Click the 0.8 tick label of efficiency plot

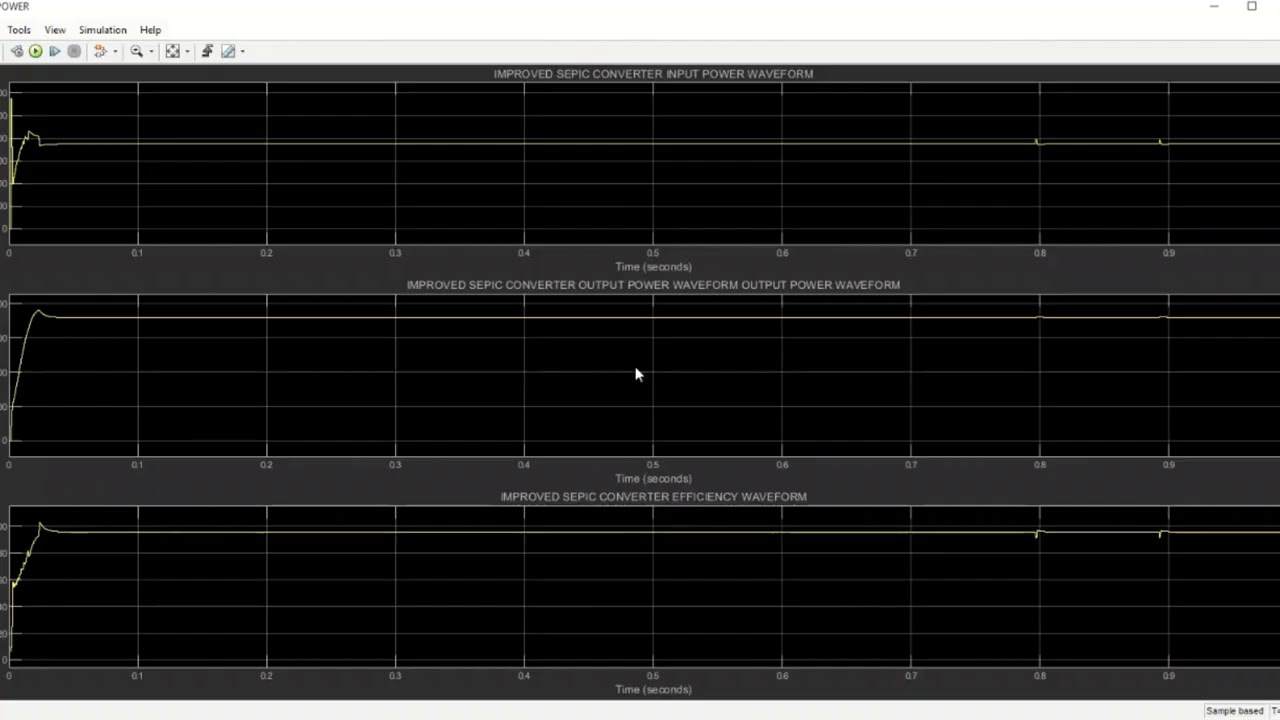coord(1040,675)
